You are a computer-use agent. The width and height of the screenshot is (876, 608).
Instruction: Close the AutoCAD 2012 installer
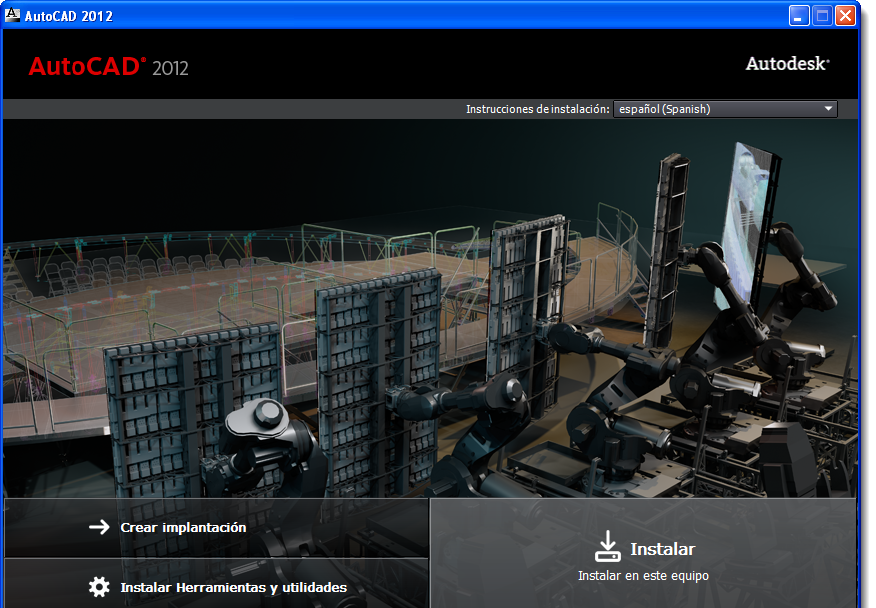[845, 15]
